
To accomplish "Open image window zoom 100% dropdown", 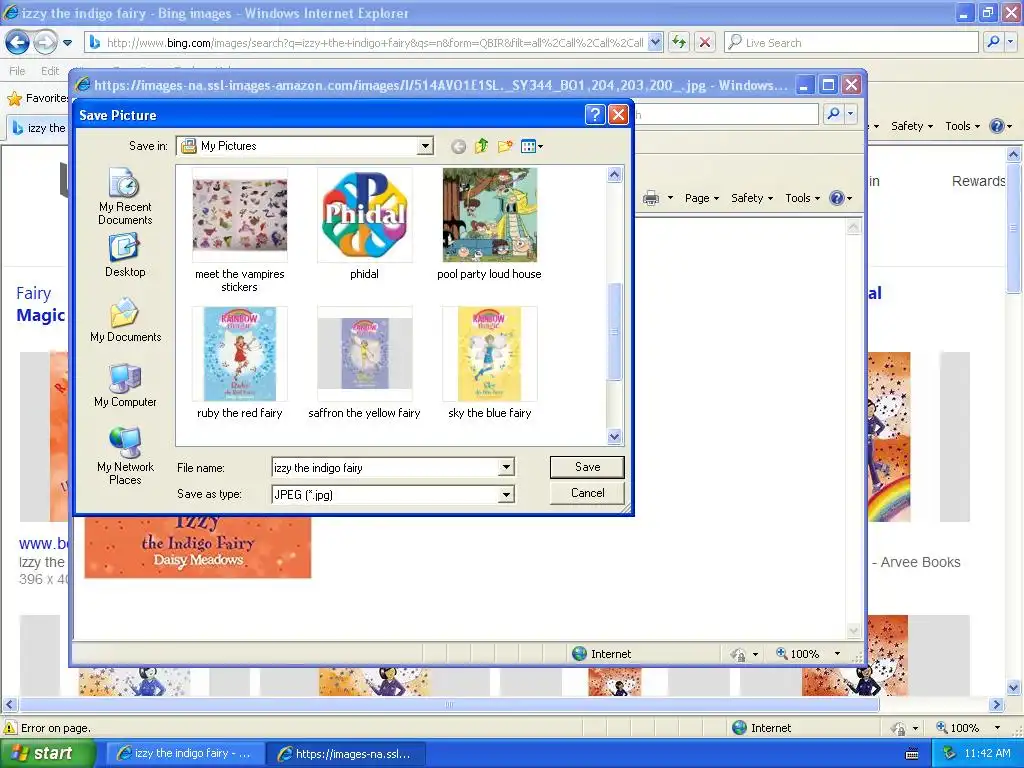I will click(837, 654).
